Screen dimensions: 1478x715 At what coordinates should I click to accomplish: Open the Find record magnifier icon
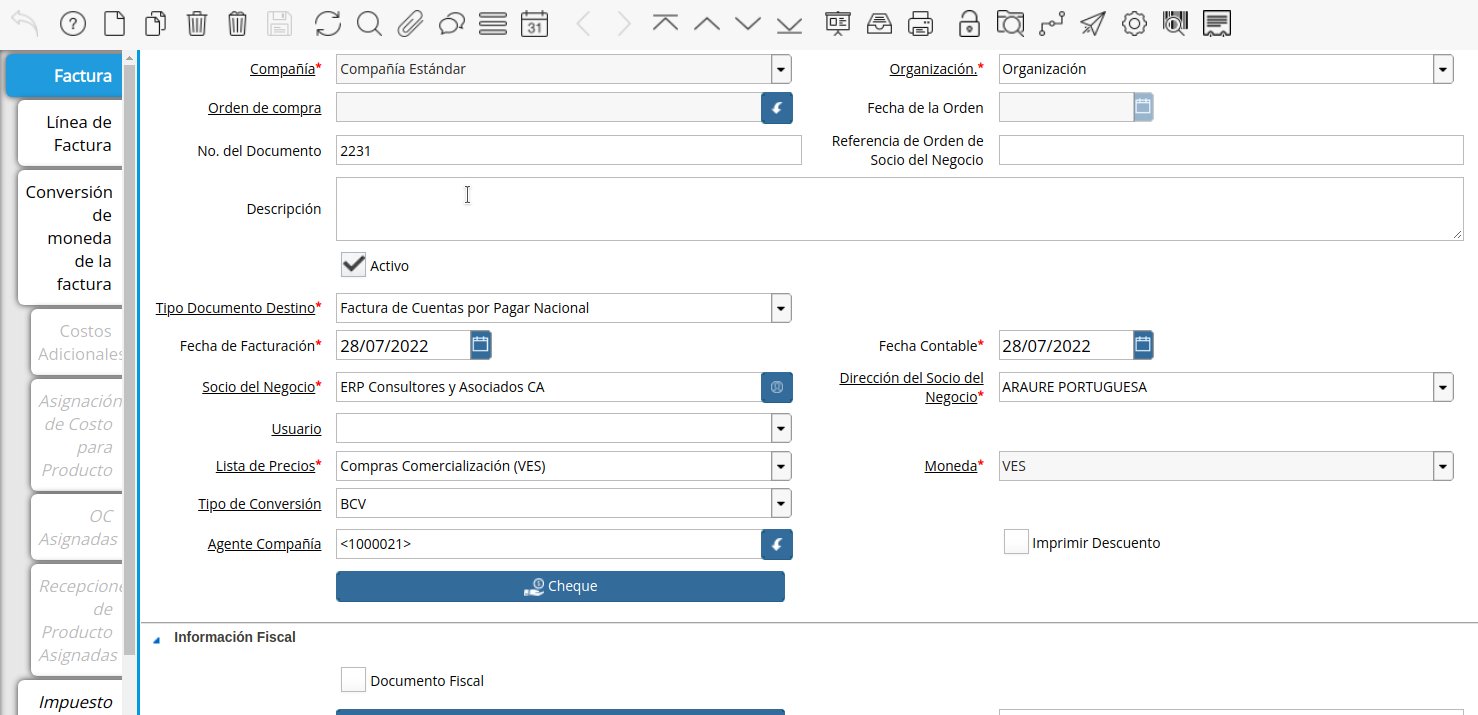click(x=369, y=24)
